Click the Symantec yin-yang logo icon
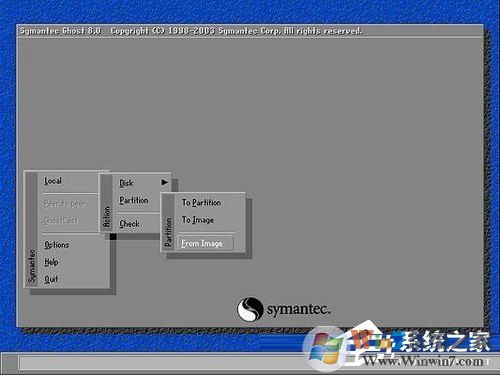 [x=250, y=309]
